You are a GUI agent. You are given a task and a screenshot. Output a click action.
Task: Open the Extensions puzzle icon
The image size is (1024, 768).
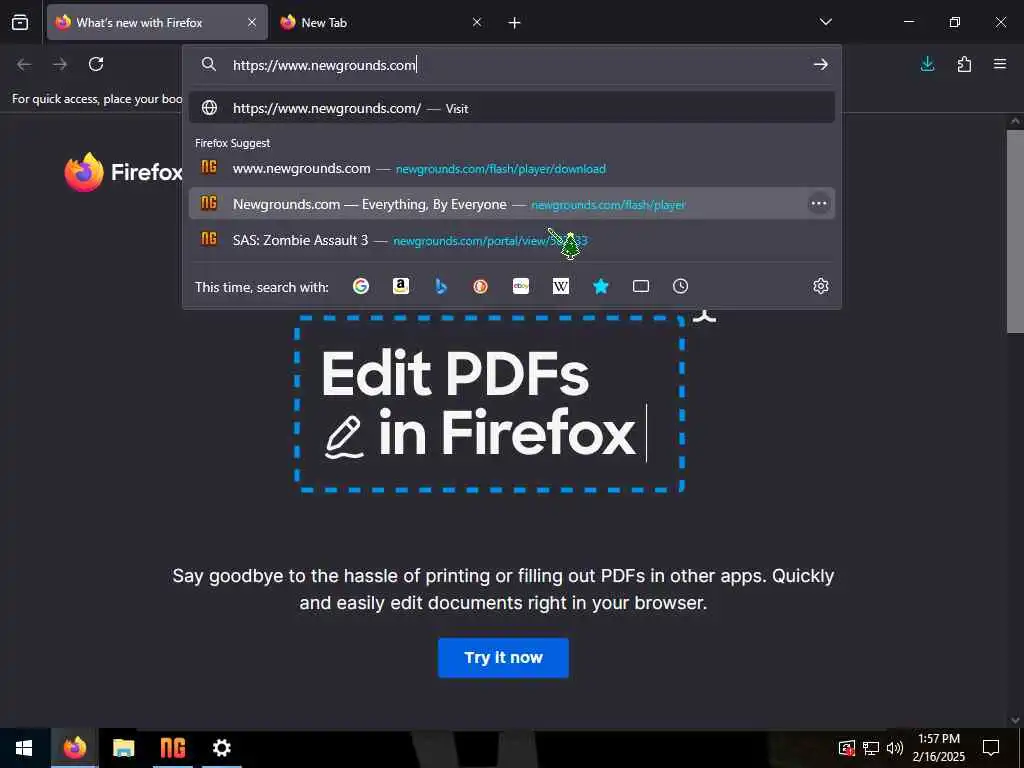click(x=964, y=64)
